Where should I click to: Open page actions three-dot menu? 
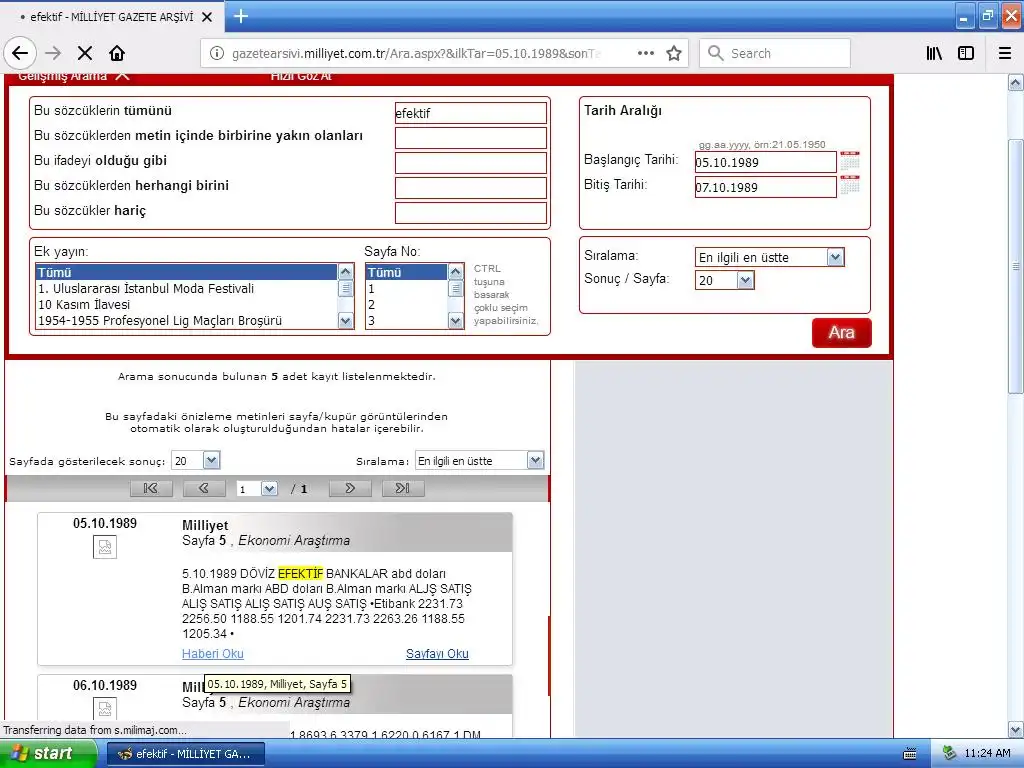pos(645,54)
